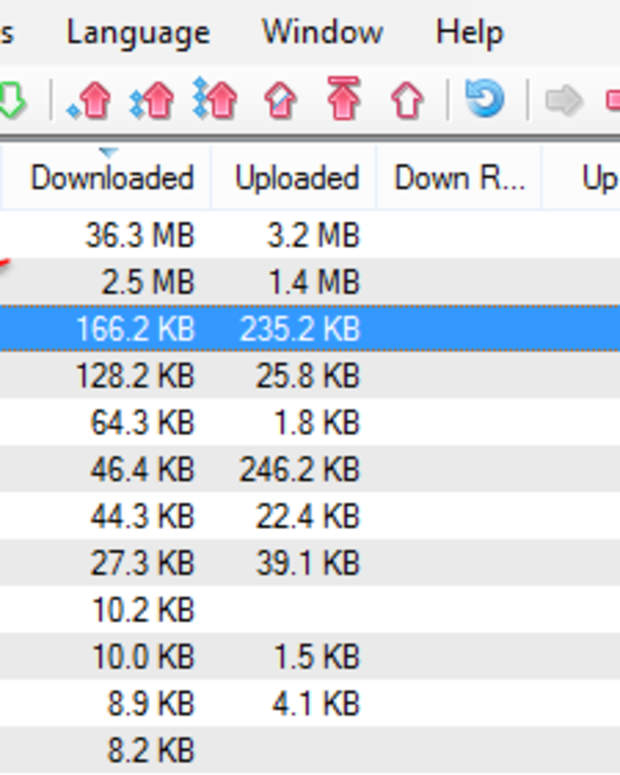Viewport: 620px width, 775px height.
Task: Click the green down arrow toolbar icon
Action: 10,100
